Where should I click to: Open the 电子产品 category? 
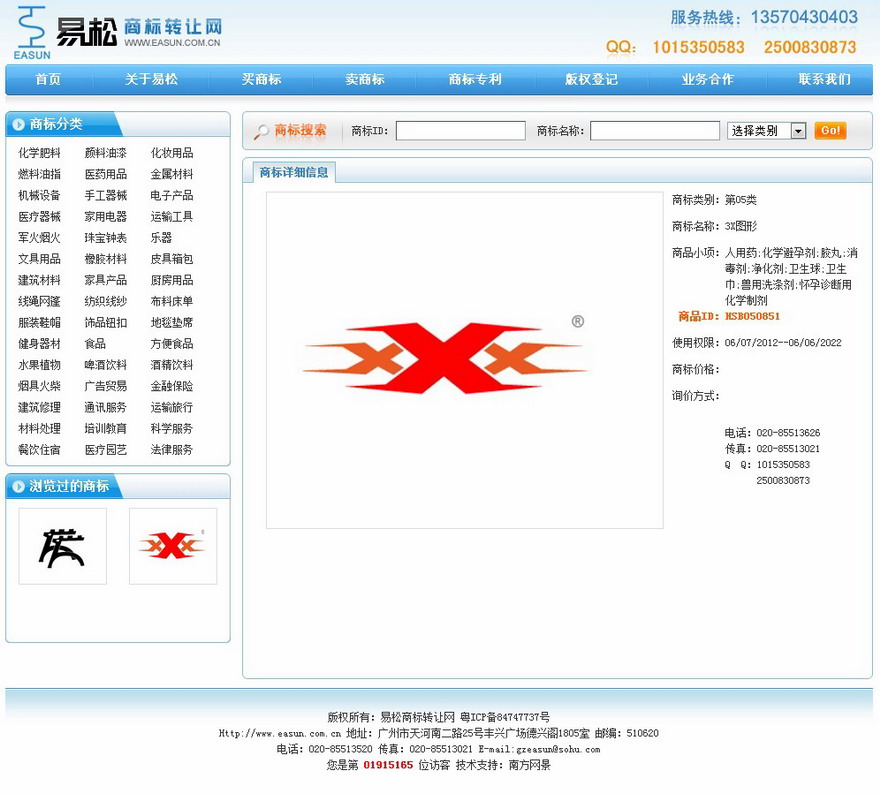[172, 195]
